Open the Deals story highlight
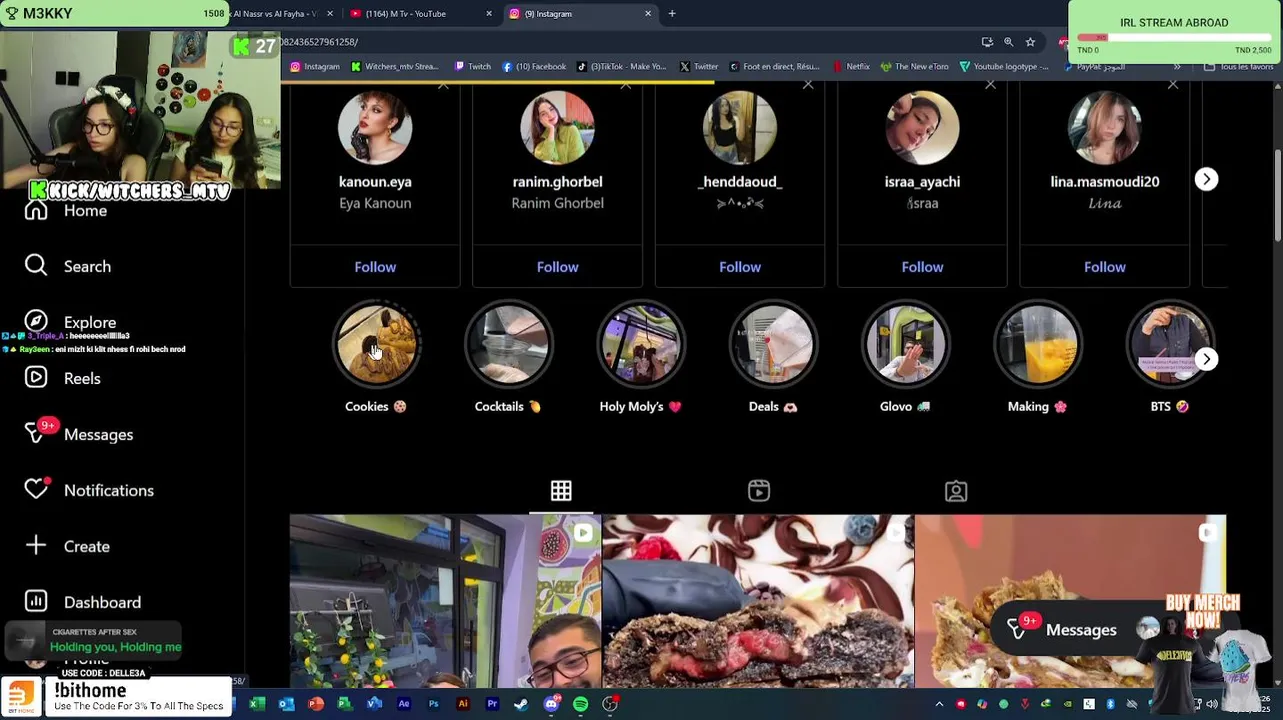 773,344
